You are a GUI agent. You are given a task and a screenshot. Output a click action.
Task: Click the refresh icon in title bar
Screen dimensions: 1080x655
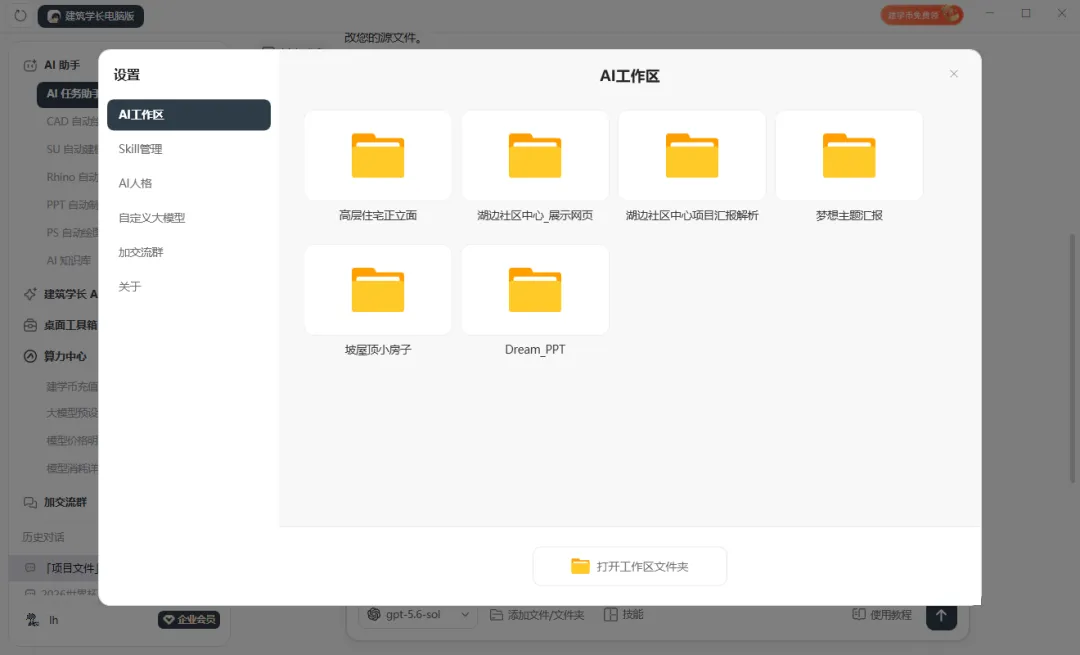tap(20, 15)
